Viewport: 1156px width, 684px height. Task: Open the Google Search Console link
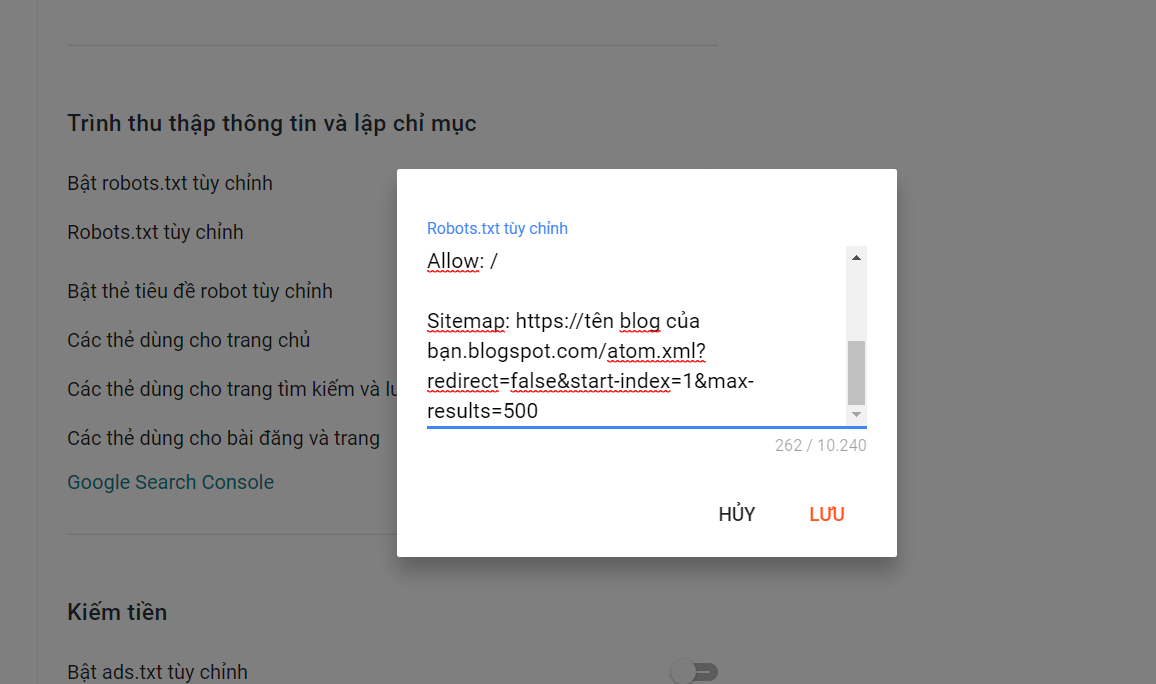(170, 482)
